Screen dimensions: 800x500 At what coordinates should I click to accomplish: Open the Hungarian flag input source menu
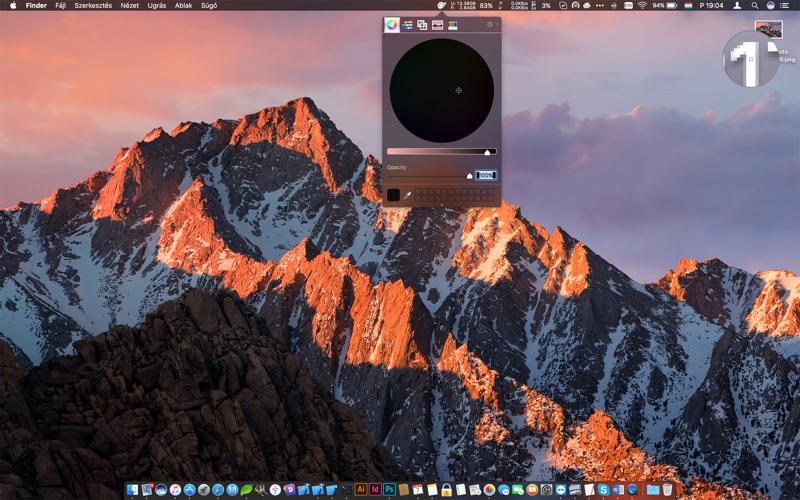[688, 5]
